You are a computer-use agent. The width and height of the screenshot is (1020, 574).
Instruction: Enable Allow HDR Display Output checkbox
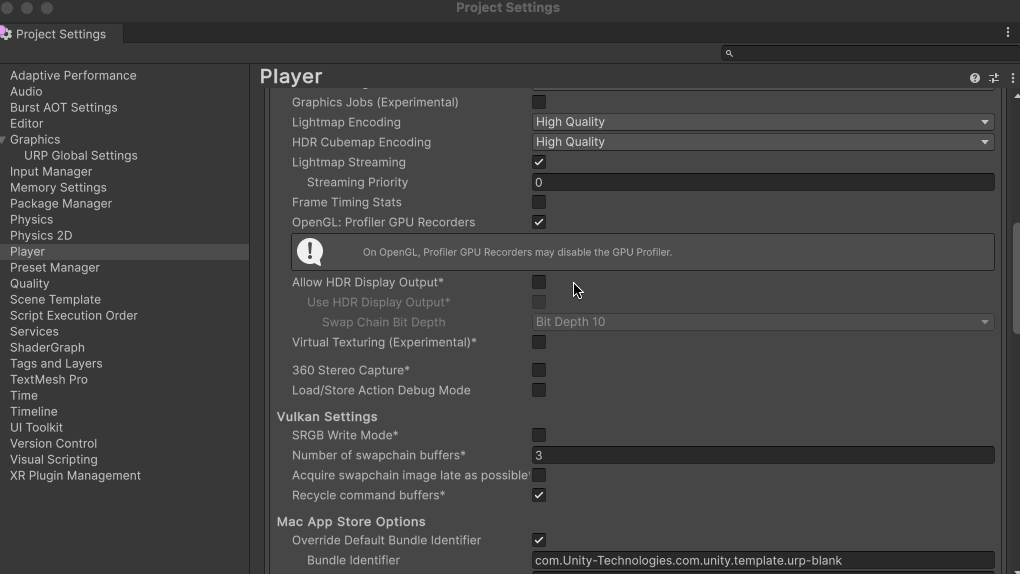(539, 282)
